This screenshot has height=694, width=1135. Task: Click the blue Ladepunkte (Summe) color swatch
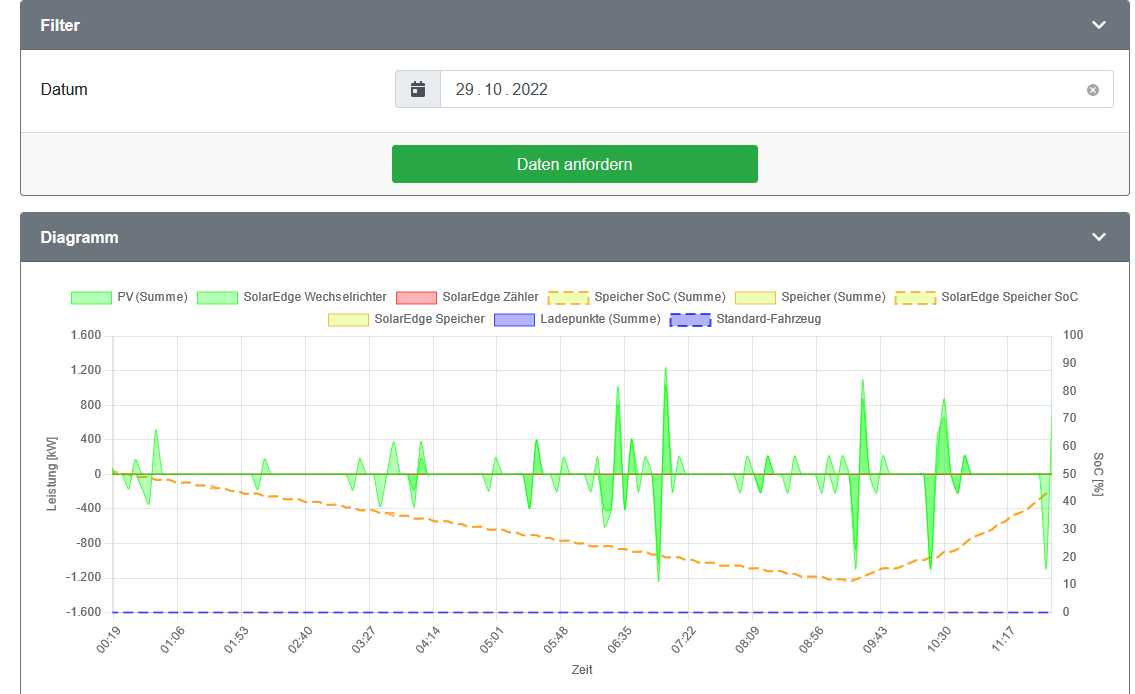click(x=514, y=319)
